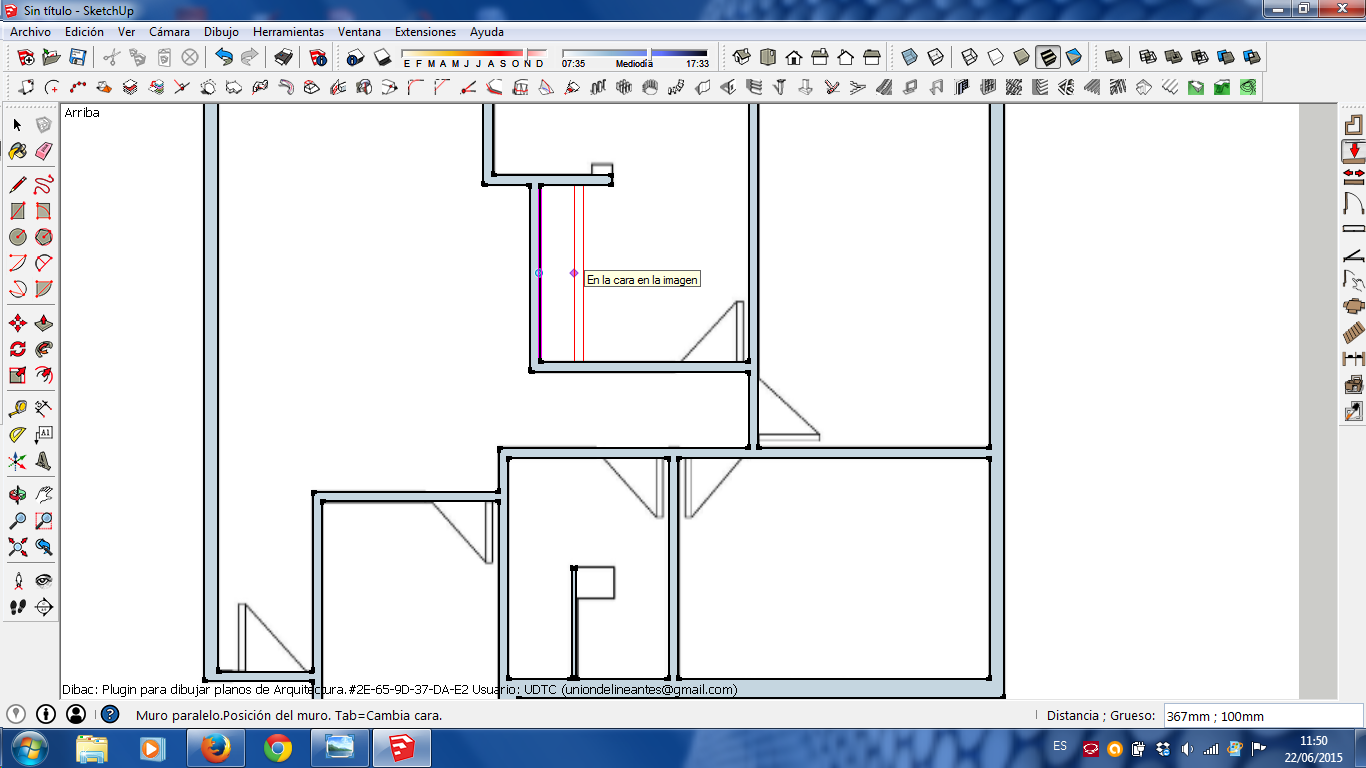The image size is (1366, 768).
Task: Click the ES language indicator in tray
Action: coord(1060,746)
